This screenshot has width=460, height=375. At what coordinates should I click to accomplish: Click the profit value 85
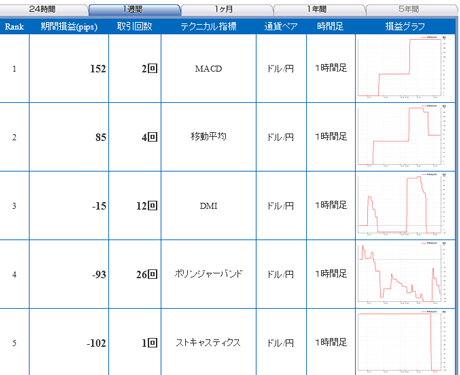tap(101, 137)
